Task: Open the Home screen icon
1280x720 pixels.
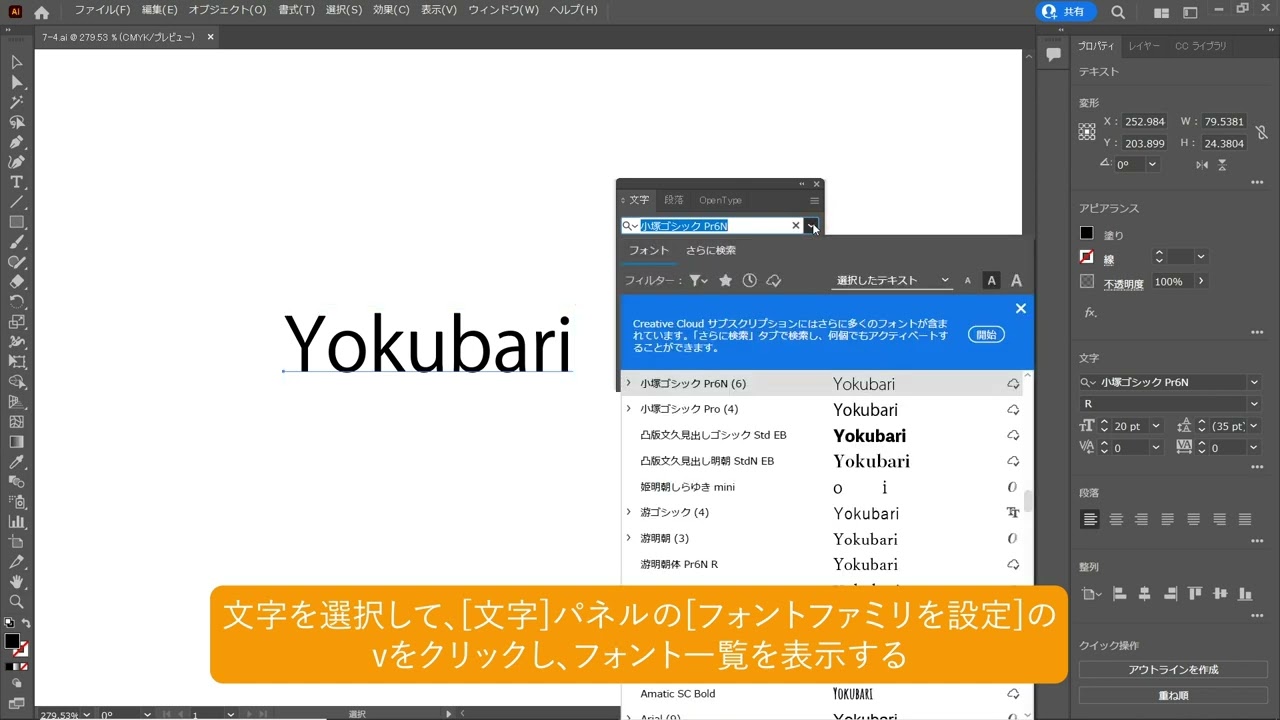Action: (41, 12)
